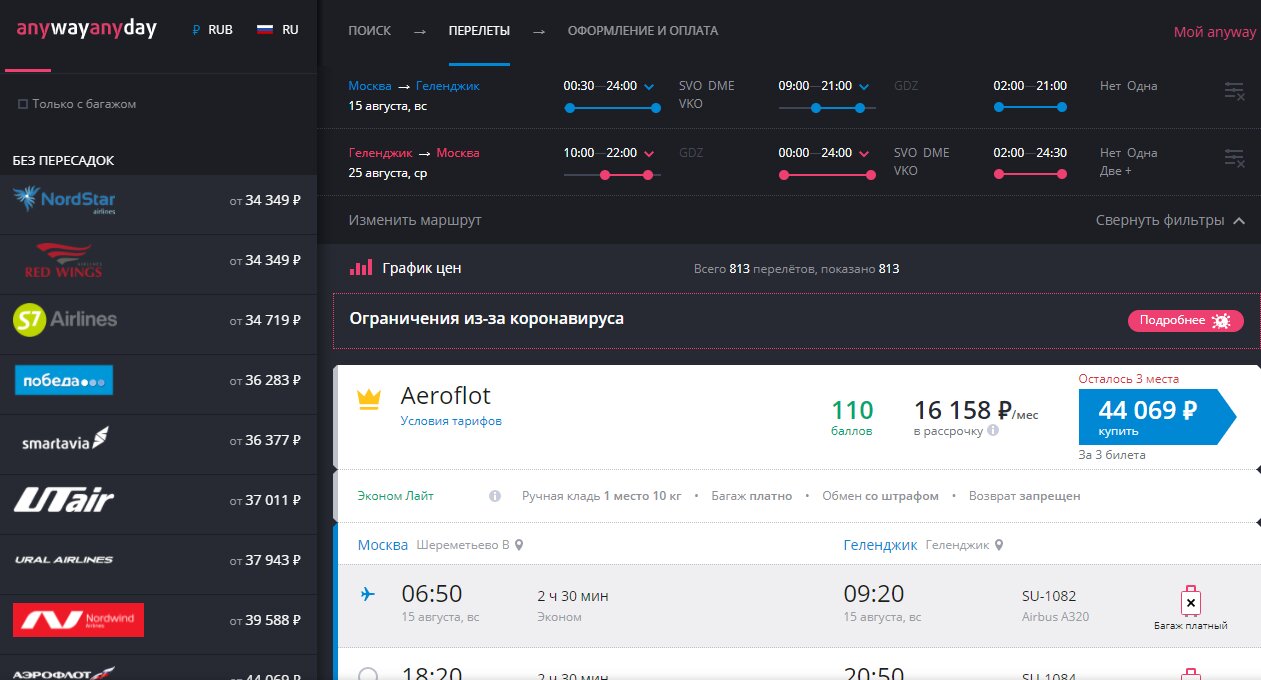Toggle return SVO airport filter
This screenshot has height=680, width=1261.
coord(907,153)
